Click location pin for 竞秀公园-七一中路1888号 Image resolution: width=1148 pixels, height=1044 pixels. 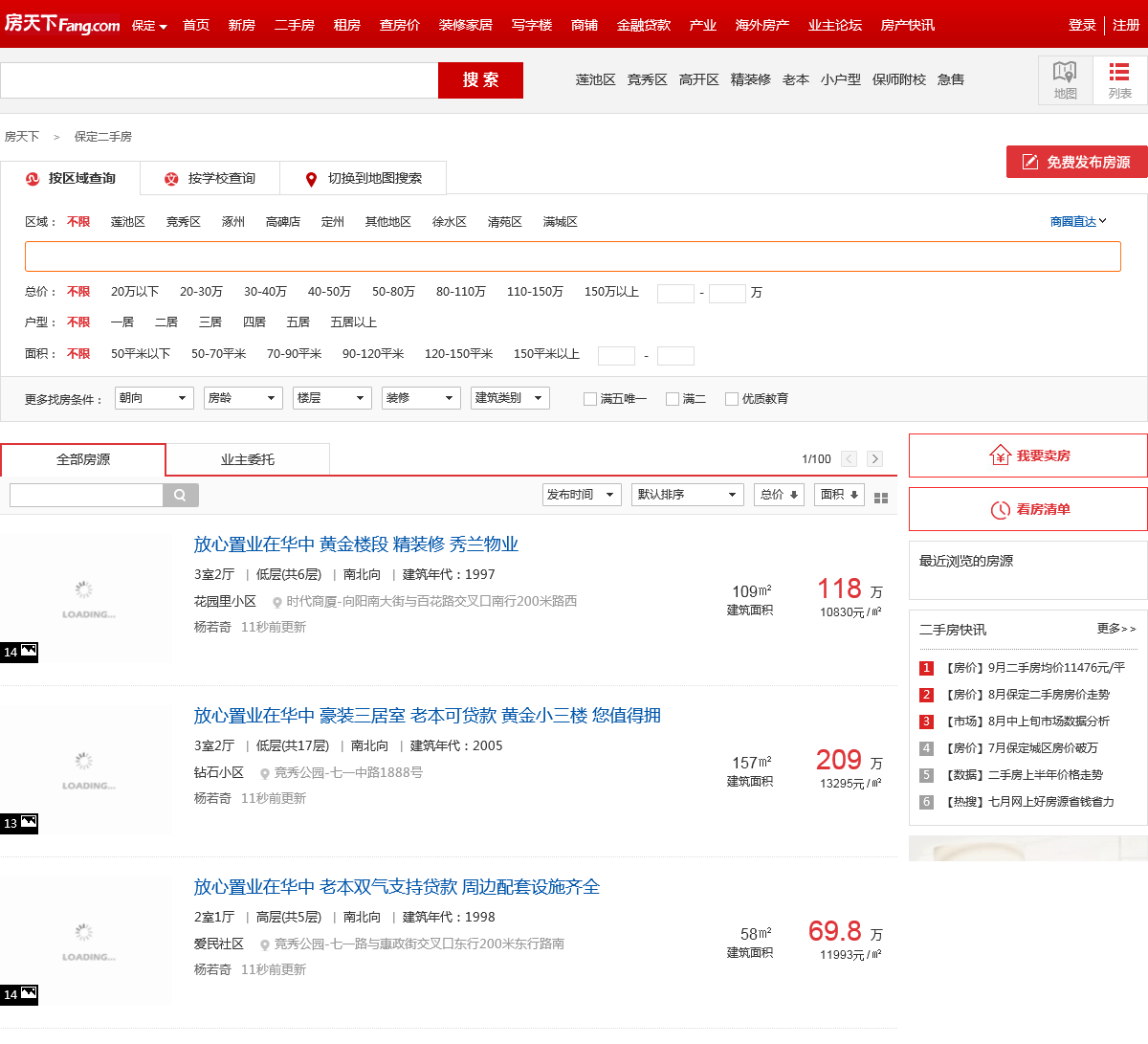[265, 774]
